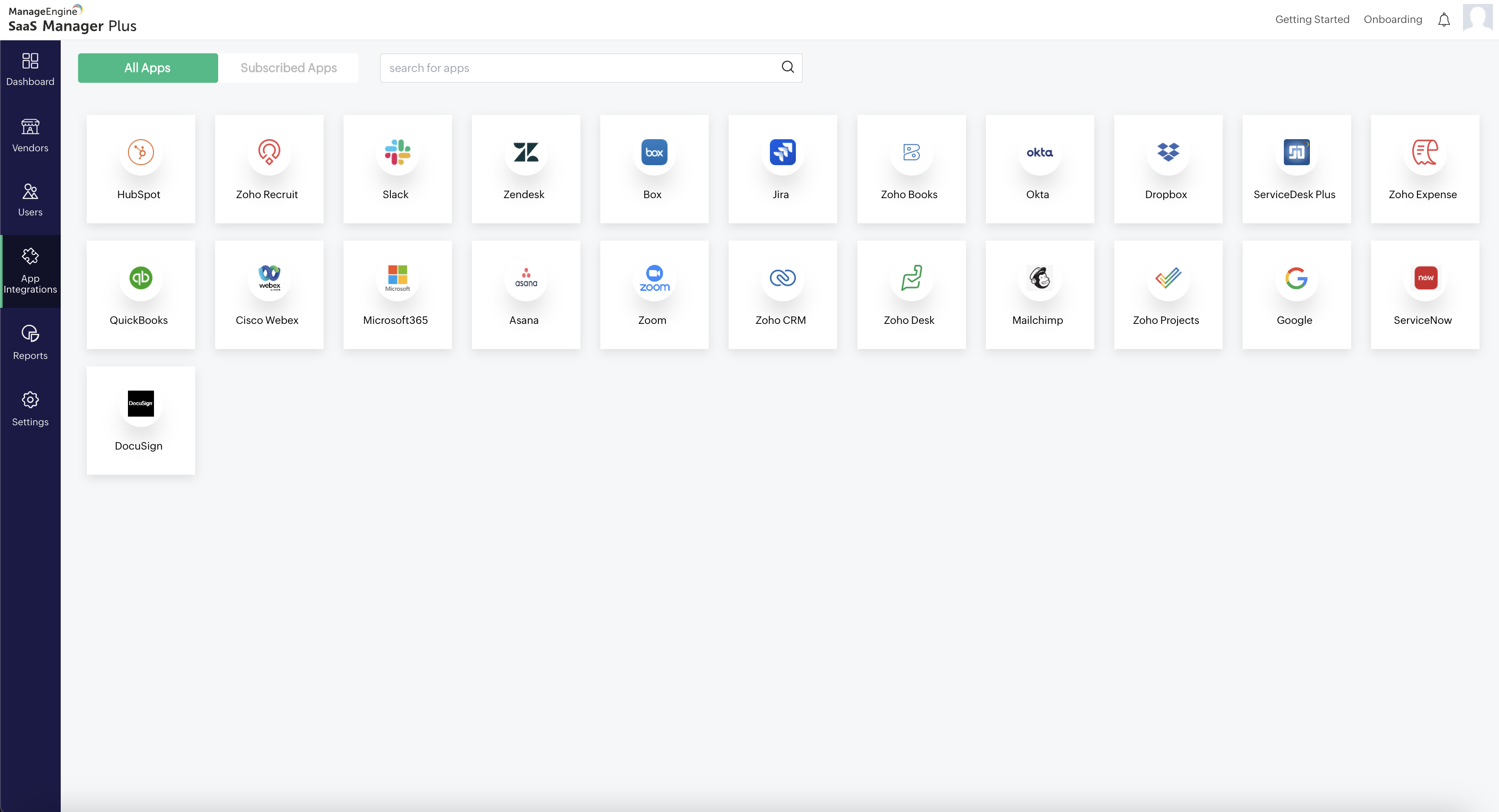Screen dimensions: 1499x812
Task: Open the Zoom integration card
Action: [x=654, y=294]
